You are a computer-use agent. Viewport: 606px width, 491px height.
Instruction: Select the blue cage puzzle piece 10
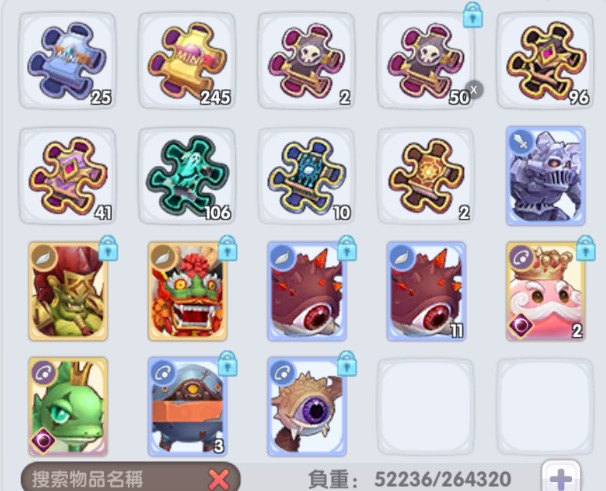pos(306,176)
